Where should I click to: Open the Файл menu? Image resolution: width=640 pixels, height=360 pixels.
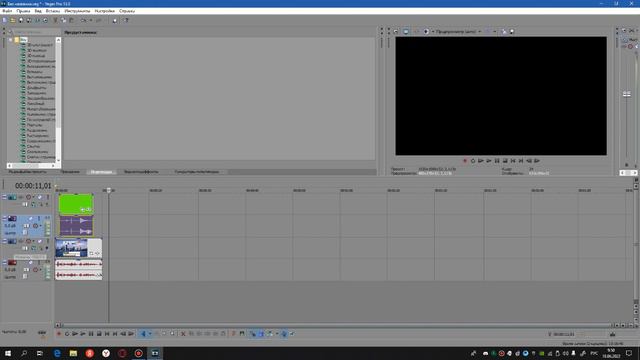7,11
